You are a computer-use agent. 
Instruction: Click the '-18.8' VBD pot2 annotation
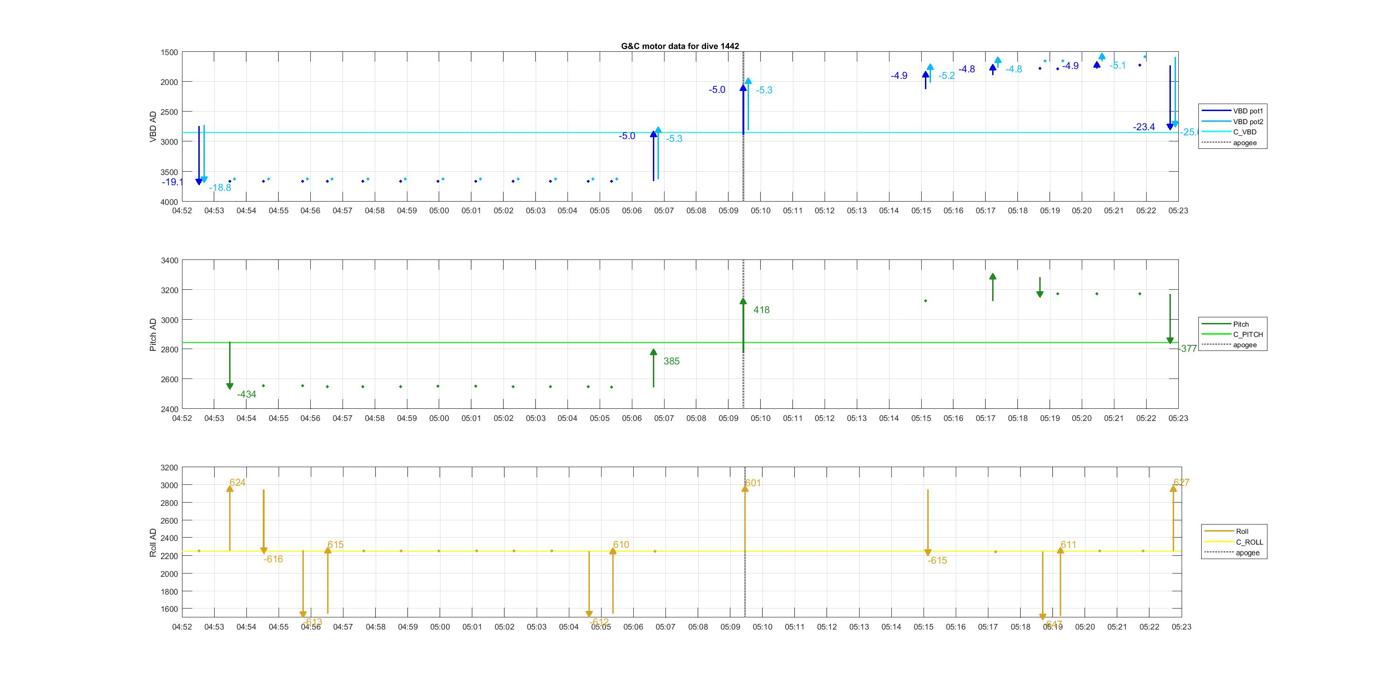coord(220,188)
